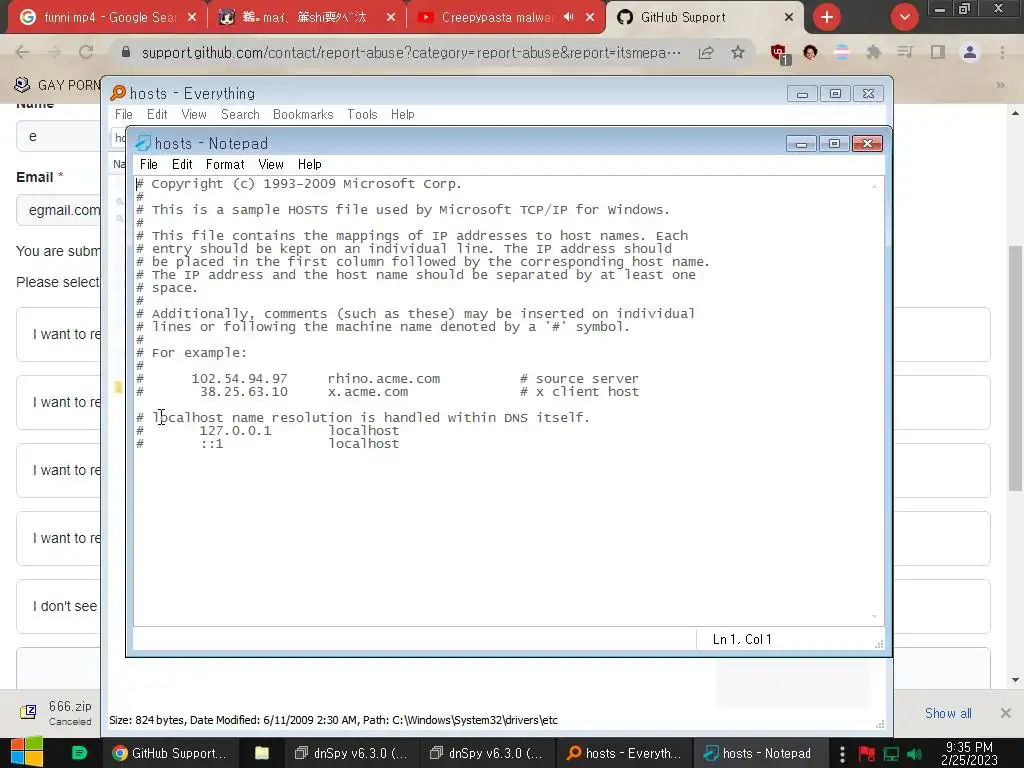Switch to first dnSpy v6.3.0 taskbar item
The image size is (1024, 768).
coord(351,753)
